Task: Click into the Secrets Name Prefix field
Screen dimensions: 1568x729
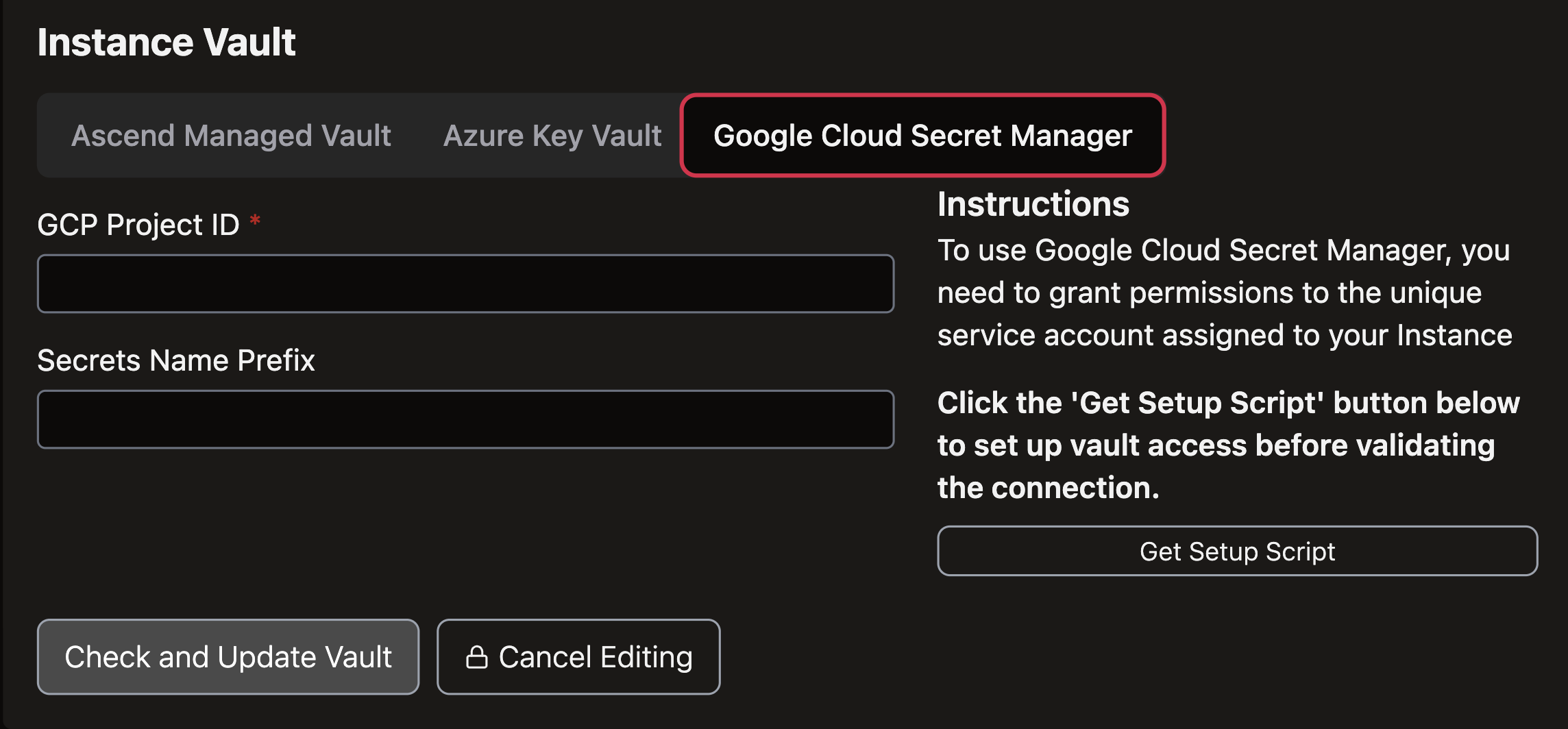Action: point(465,419)
